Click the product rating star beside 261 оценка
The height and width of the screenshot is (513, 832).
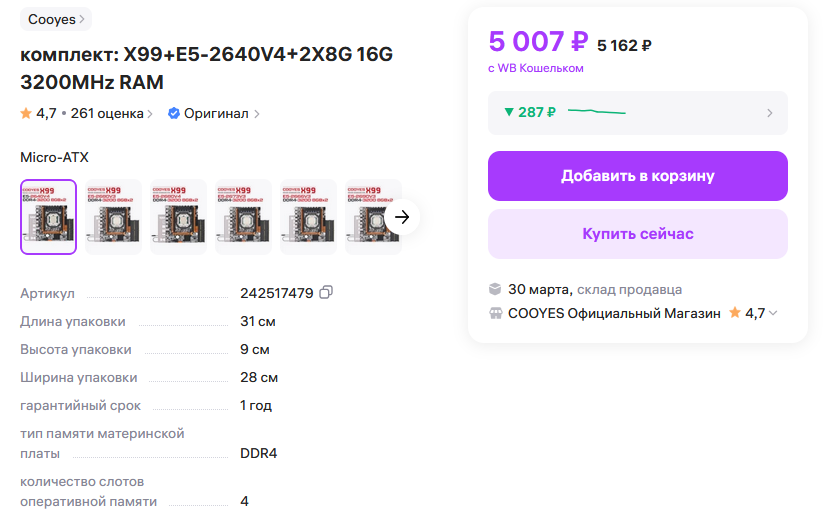point(26,113)
